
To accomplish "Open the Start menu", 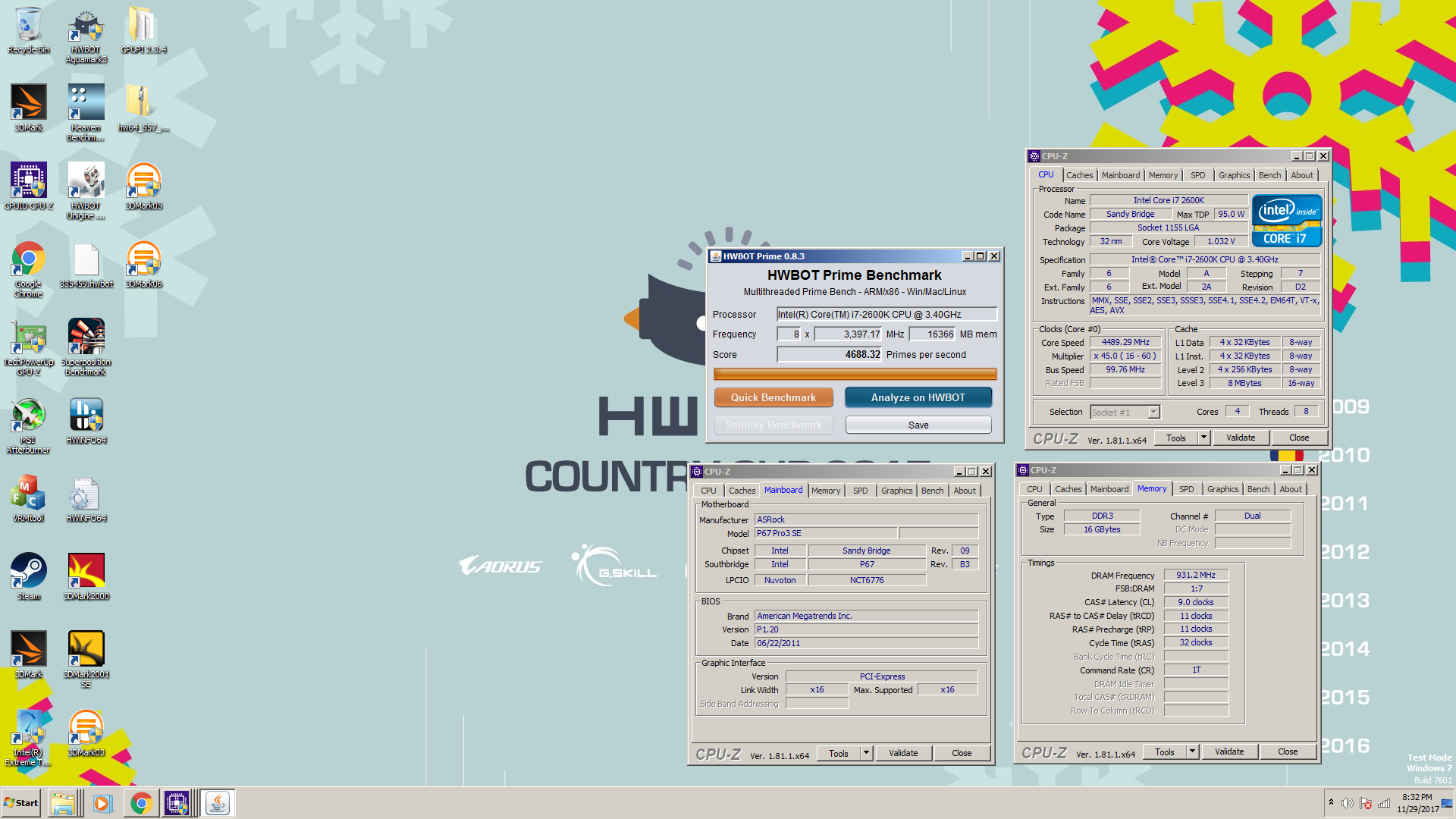I will pyautogui.click(x=21, y=803).
